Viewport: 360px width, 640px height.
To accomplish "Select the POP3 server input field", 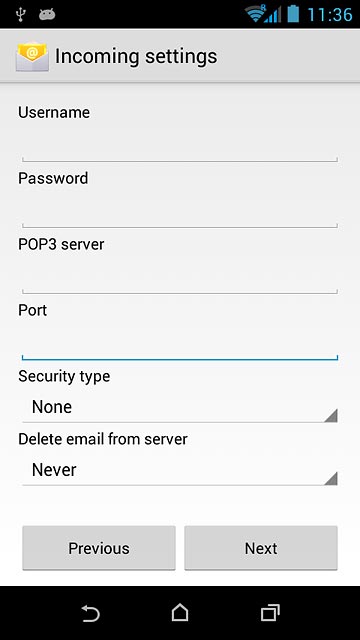I will click(180, 277).
